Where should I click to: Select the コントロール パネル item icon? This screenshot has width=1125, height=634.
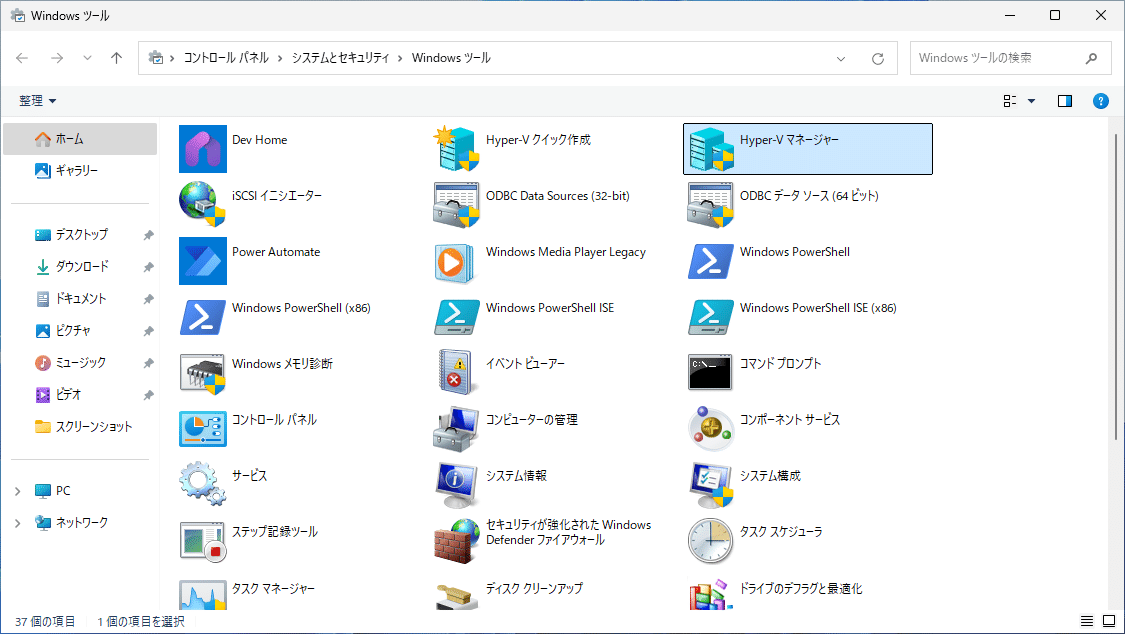tap(202, 428)
